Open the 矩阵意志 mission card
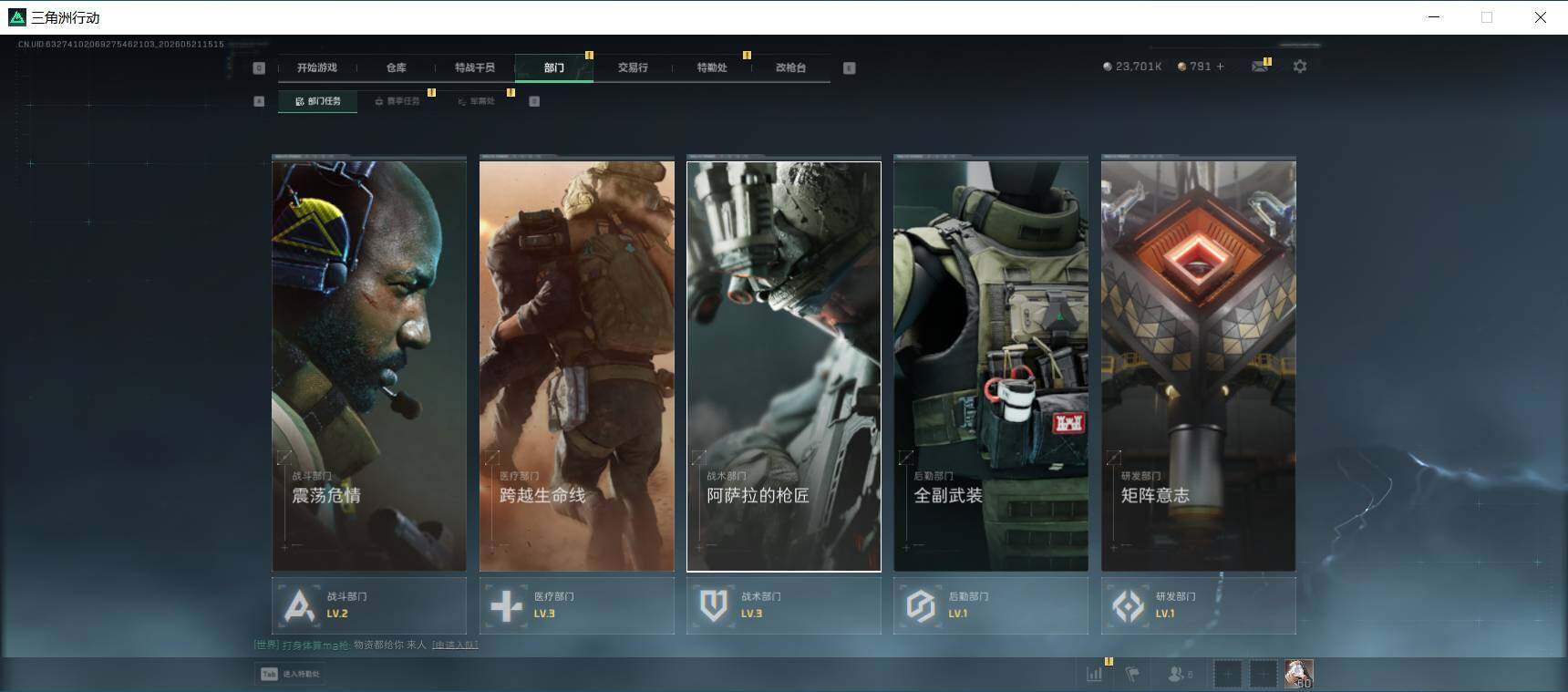 pyautogui.click(x=1199, y=367)
